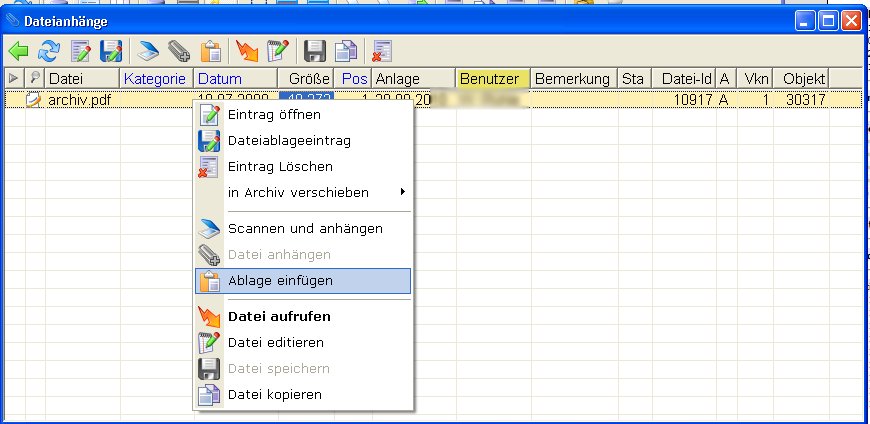
Task: Sort by the Kategorie column header
Action: coord(154,78)
